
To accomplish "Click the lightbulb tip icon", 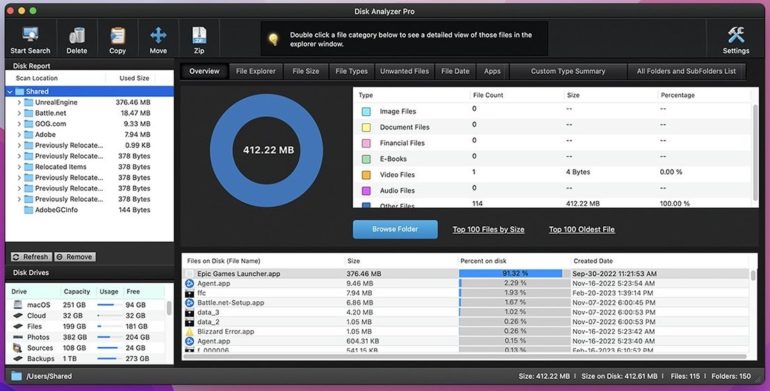I will [274, 39].
